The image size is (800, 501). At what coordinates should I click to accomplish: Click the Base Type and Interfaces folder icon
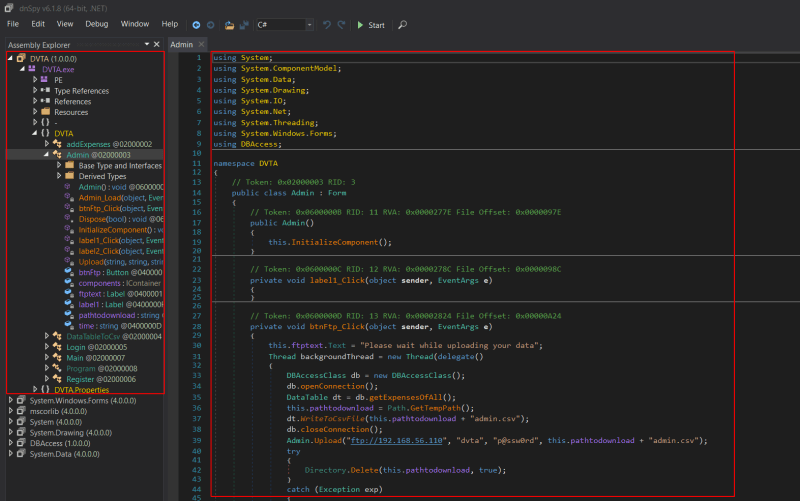69,165
